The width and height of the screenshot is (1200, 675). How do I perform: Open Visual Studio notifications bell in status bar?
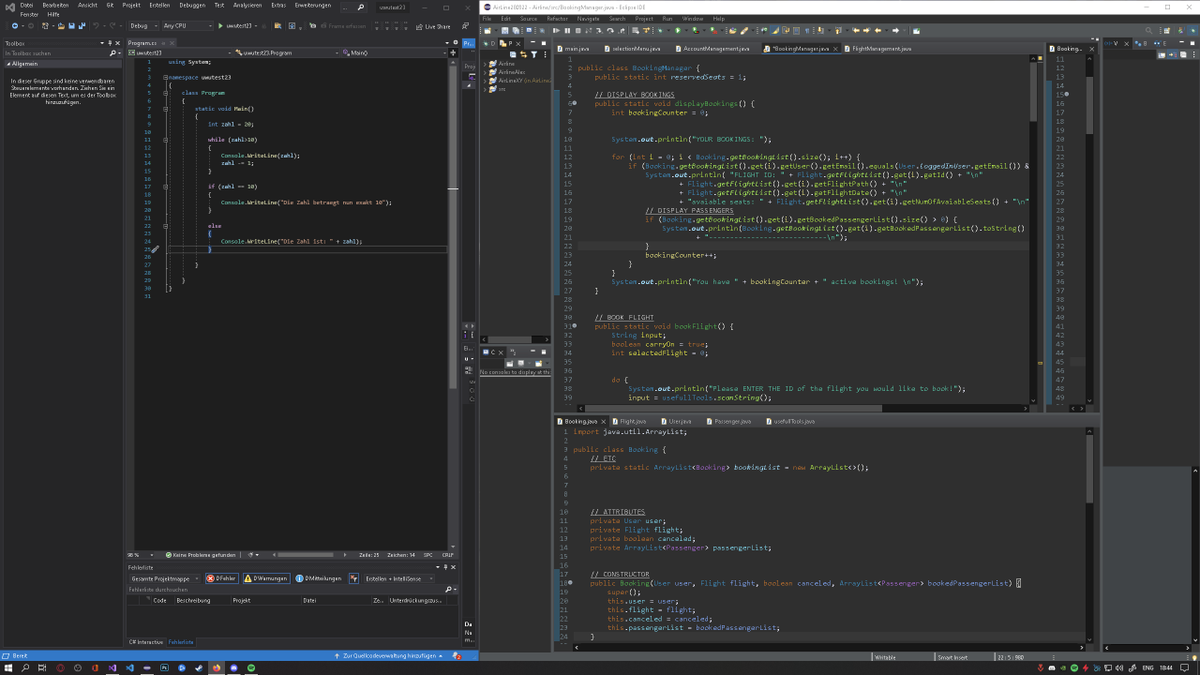coord(456,656)
